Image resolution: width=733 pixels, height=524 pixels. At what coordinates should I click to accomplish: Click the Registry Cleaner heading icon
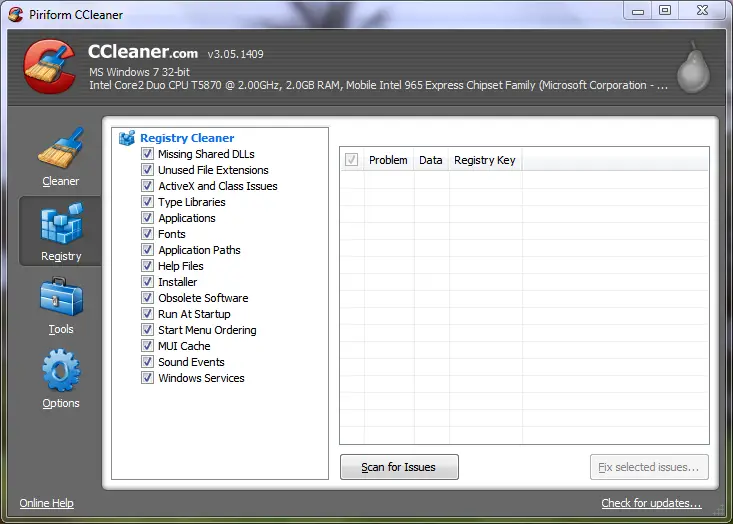coord(127,138)
